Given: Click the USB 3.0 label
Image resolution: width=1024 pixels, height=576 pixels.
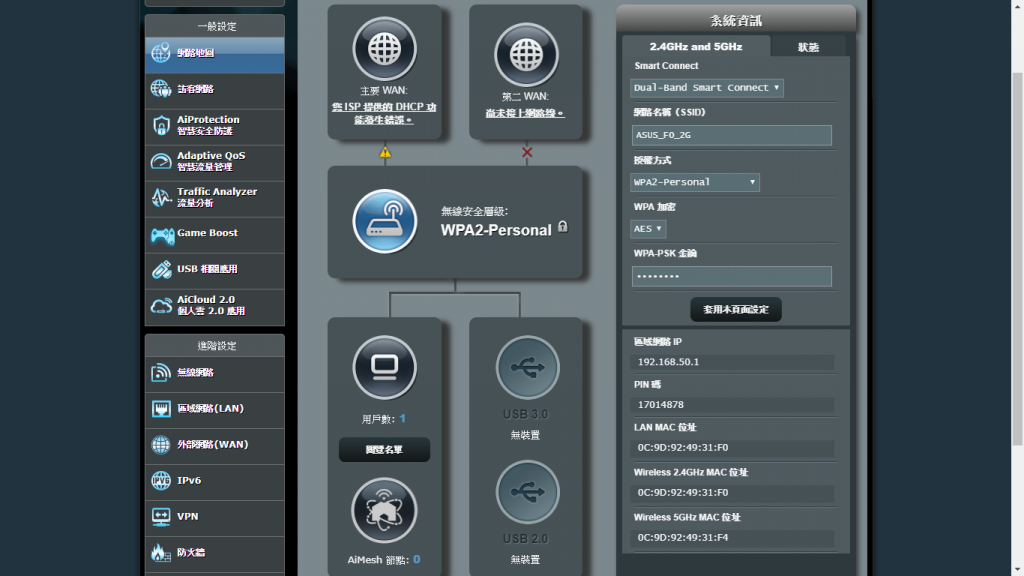Looking at the screenshot, I should [525, 414].
